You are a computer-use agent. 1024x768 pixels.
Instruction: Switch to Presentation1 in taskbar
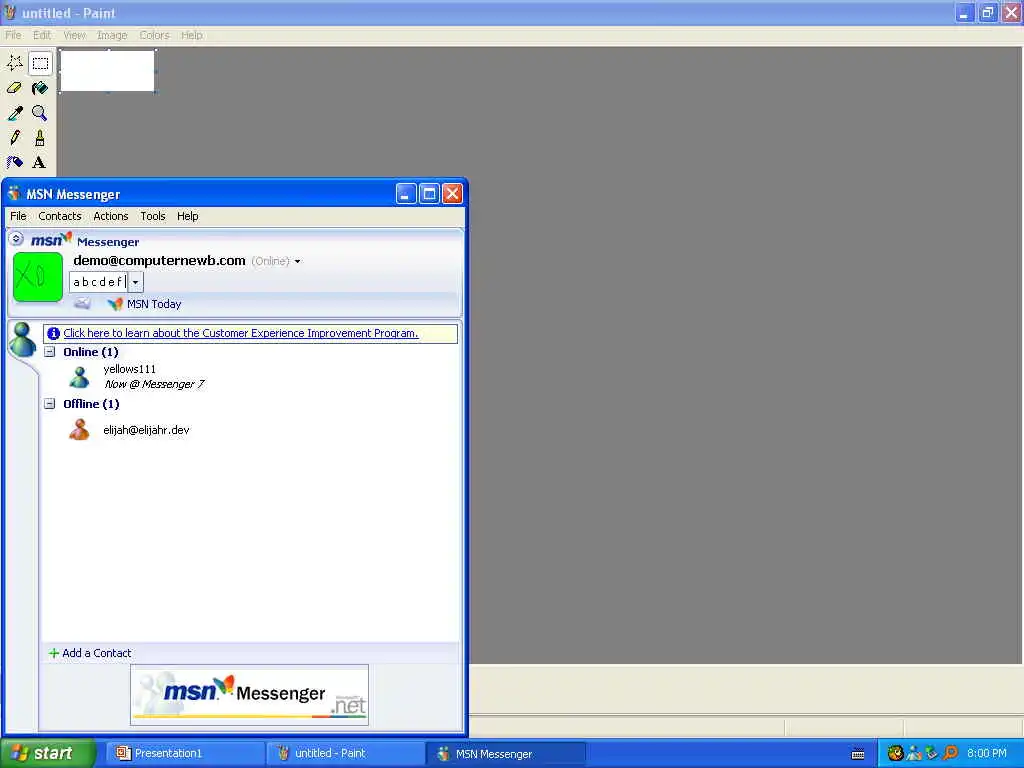(x=185, y=754)
